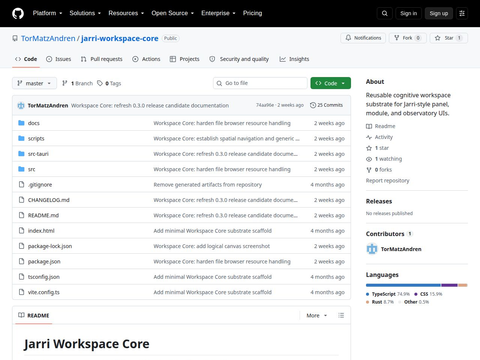
Task: Open the 1 star link in About
Action: 377,148
